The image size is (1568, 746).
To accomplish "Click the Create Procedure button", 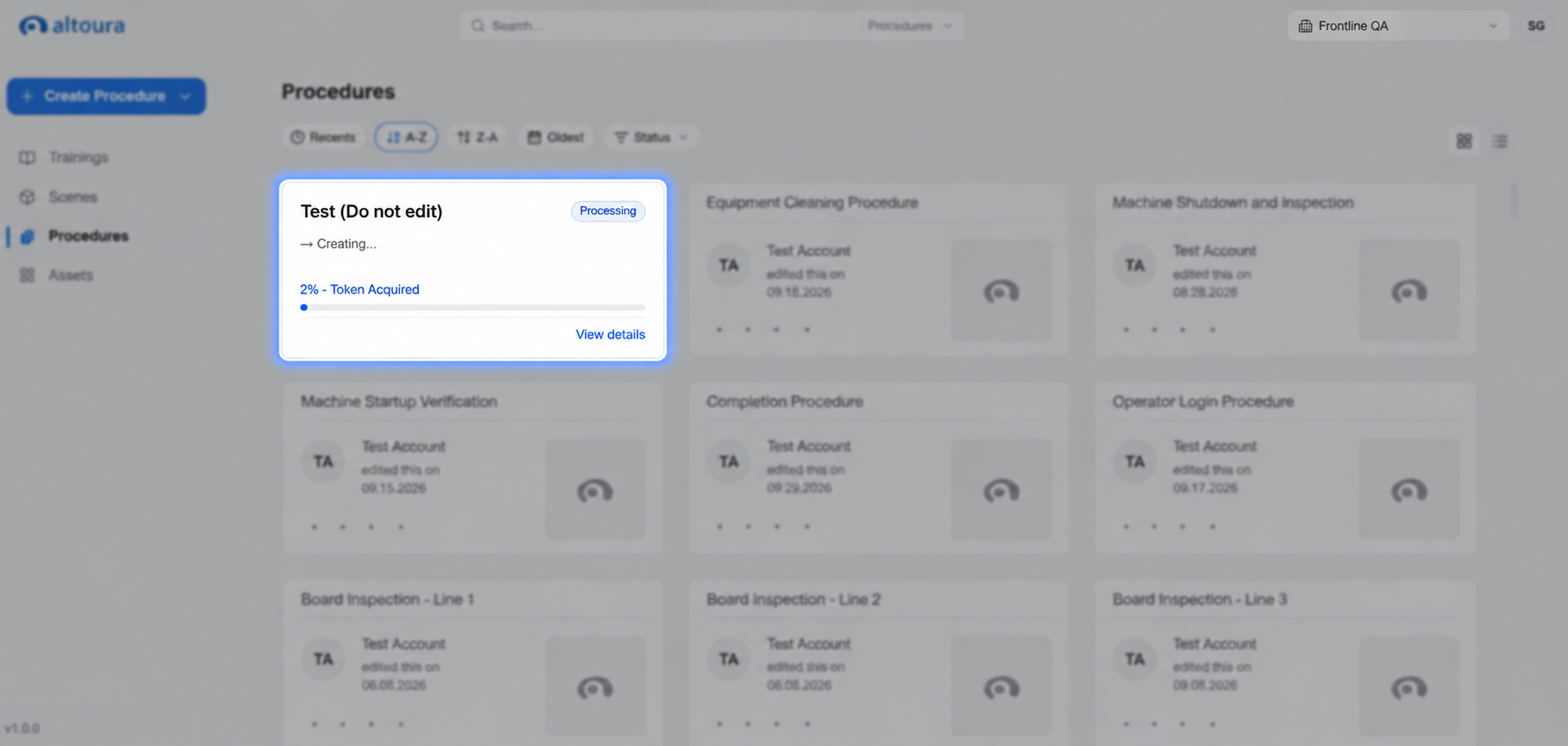I will click(106, 97).
